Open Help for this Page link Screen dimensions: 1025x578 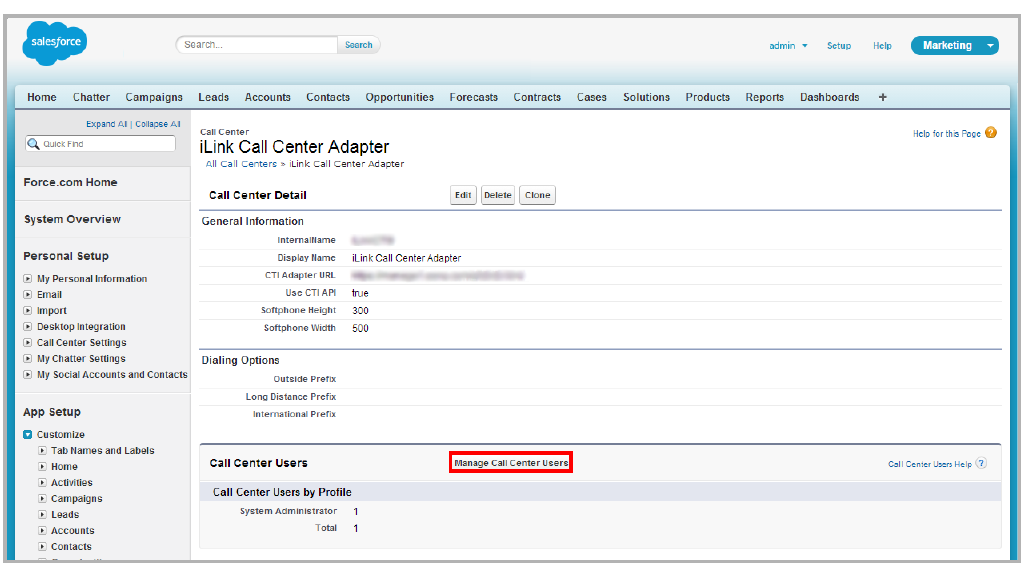click(947, 133)
